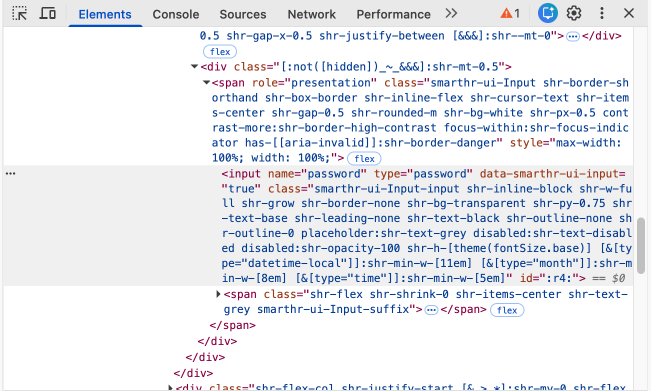
Task: Open the AI assistance panel icon
Action: (548, 14)
